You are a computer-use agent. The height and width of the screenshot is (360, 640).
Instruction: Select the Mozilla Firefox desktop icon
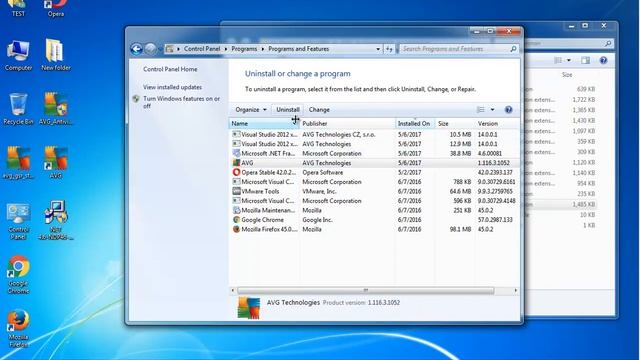tap(18, 329)
